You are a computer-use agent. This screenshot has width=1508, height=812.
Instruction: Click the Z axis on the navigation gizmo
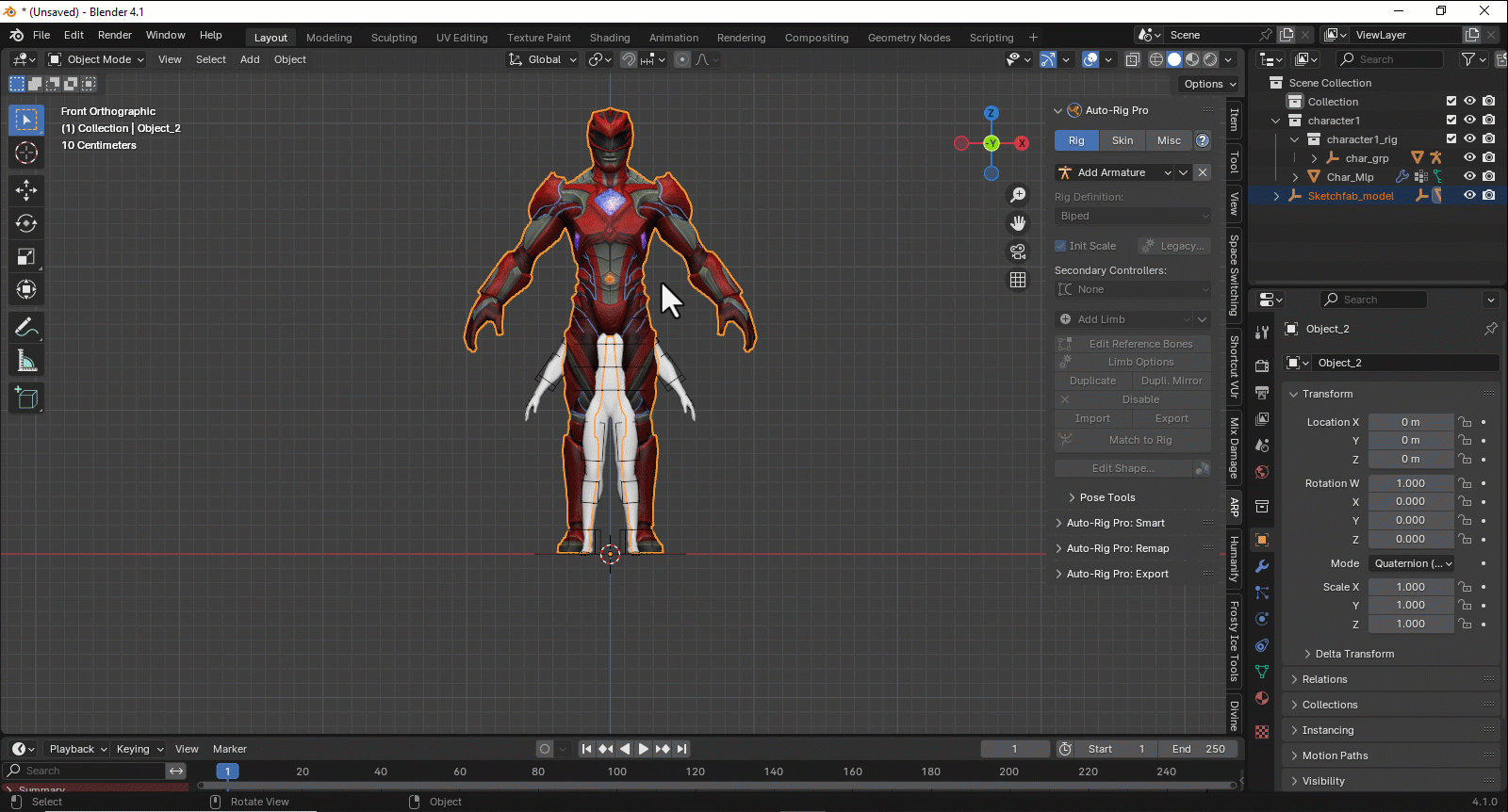tap(991, 113)
